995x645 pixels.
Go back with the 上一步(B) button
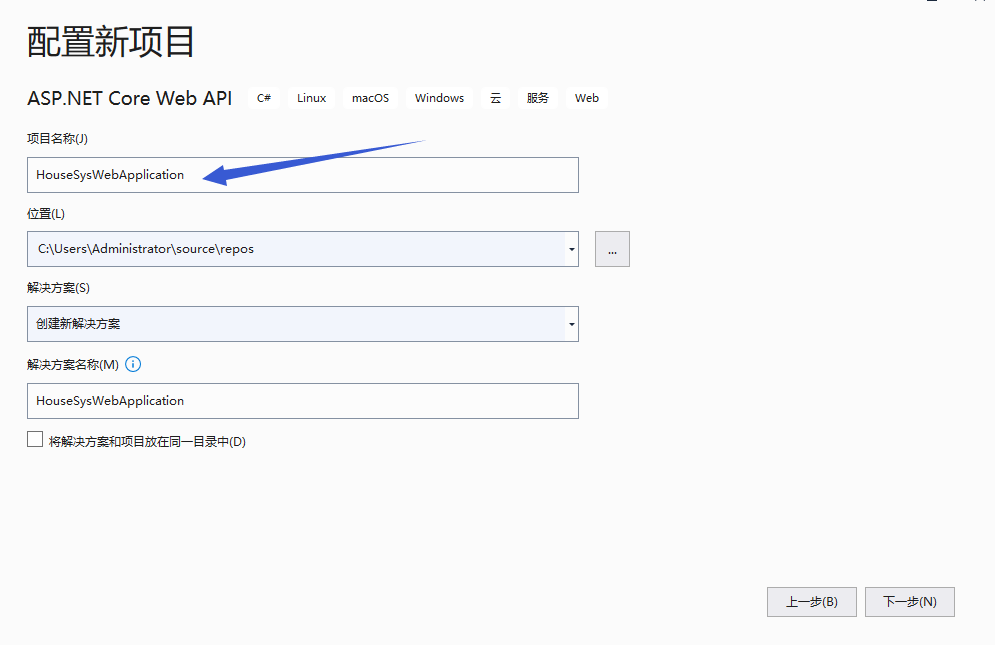click(x=812, y=602)
